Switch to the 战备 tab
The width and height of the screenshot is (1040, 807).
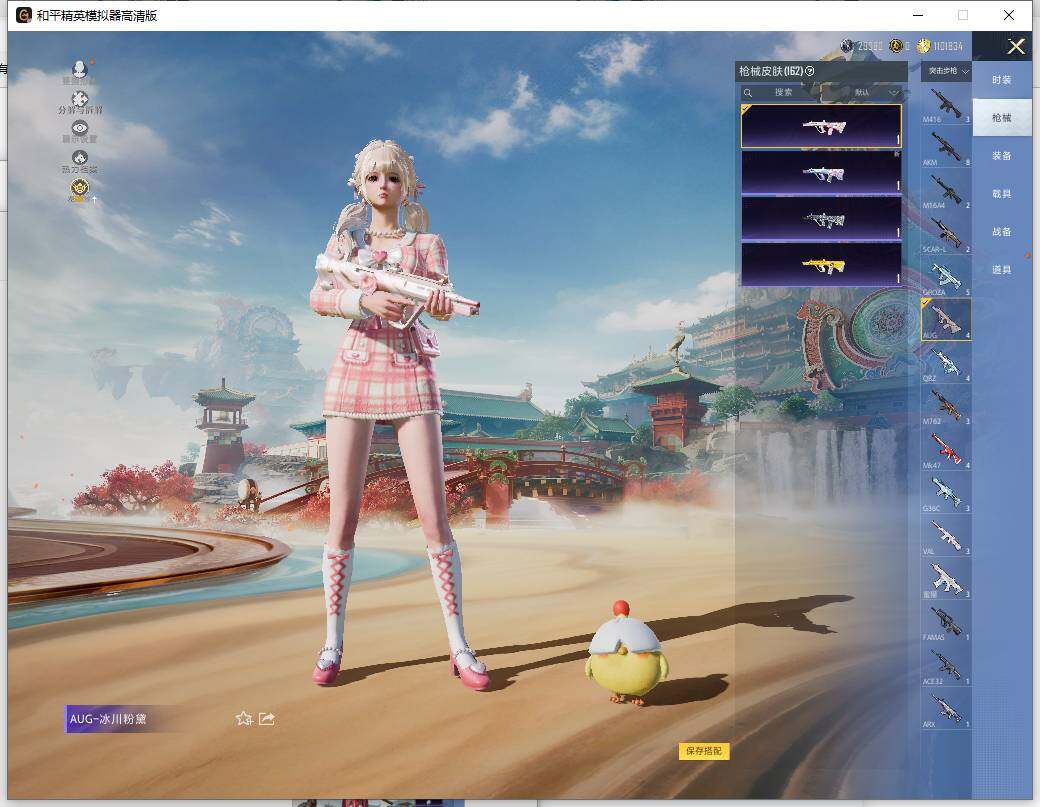pos(1002,232)
